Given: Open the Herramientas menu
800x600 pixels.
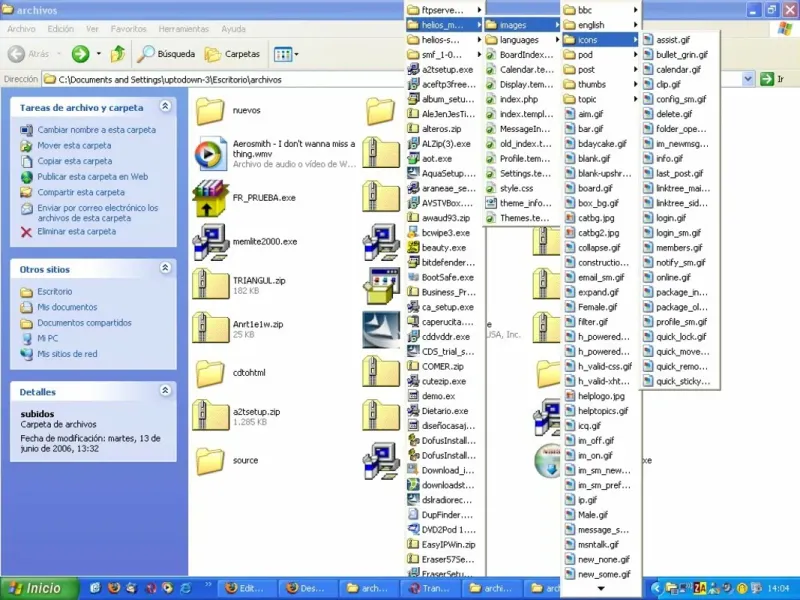Looking at the screenshot, I should [184, 29].
